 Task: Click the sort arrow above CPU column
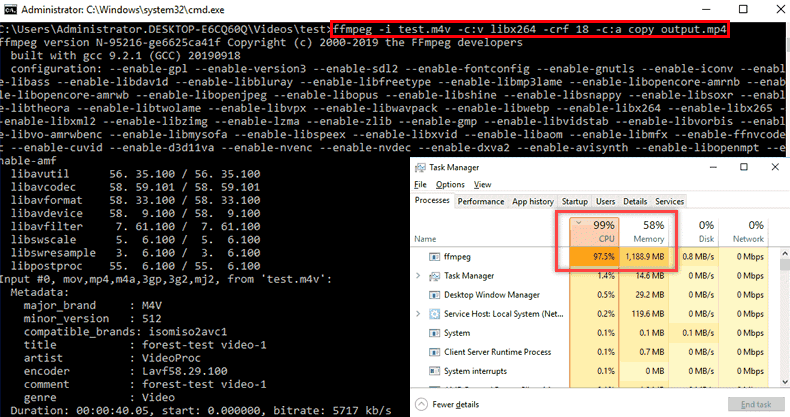coord(579,223)
